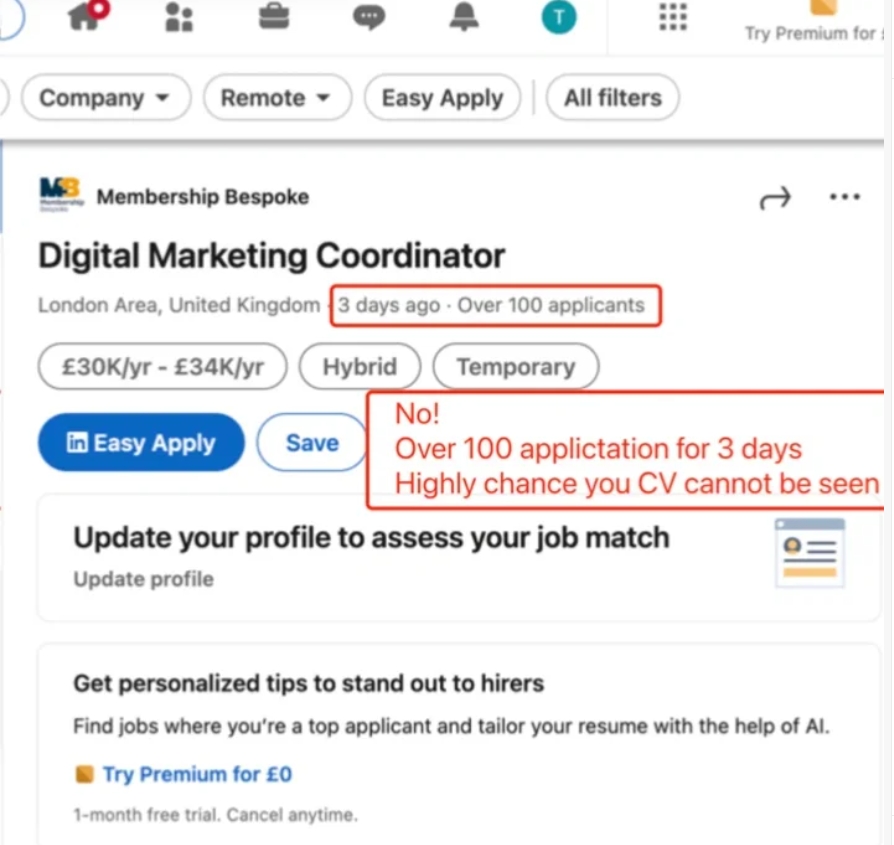Click the profile document illustration thumbnail
The height and width of the screenshot is (845, 894).
[810, 551]
